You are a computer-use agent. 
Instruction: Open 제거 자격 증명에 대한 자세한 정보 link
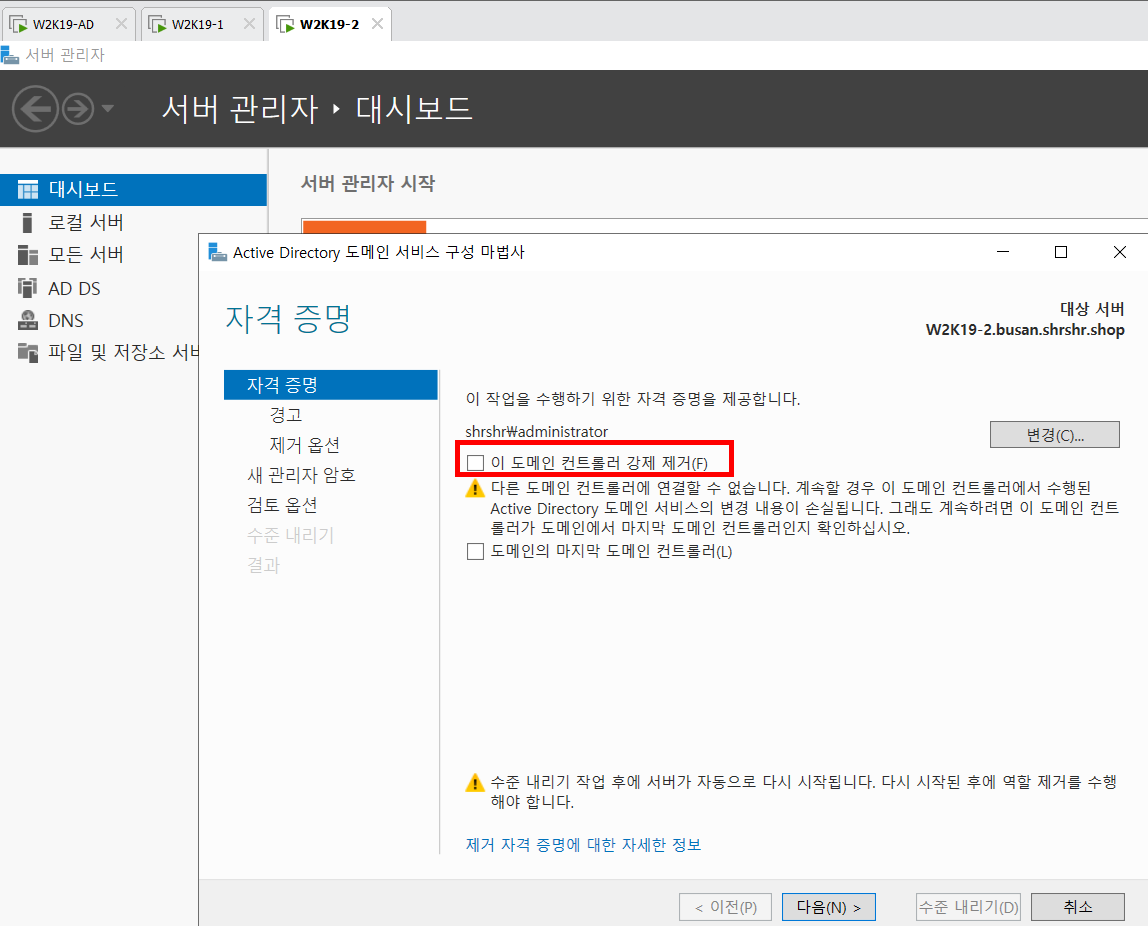[584, 845]
